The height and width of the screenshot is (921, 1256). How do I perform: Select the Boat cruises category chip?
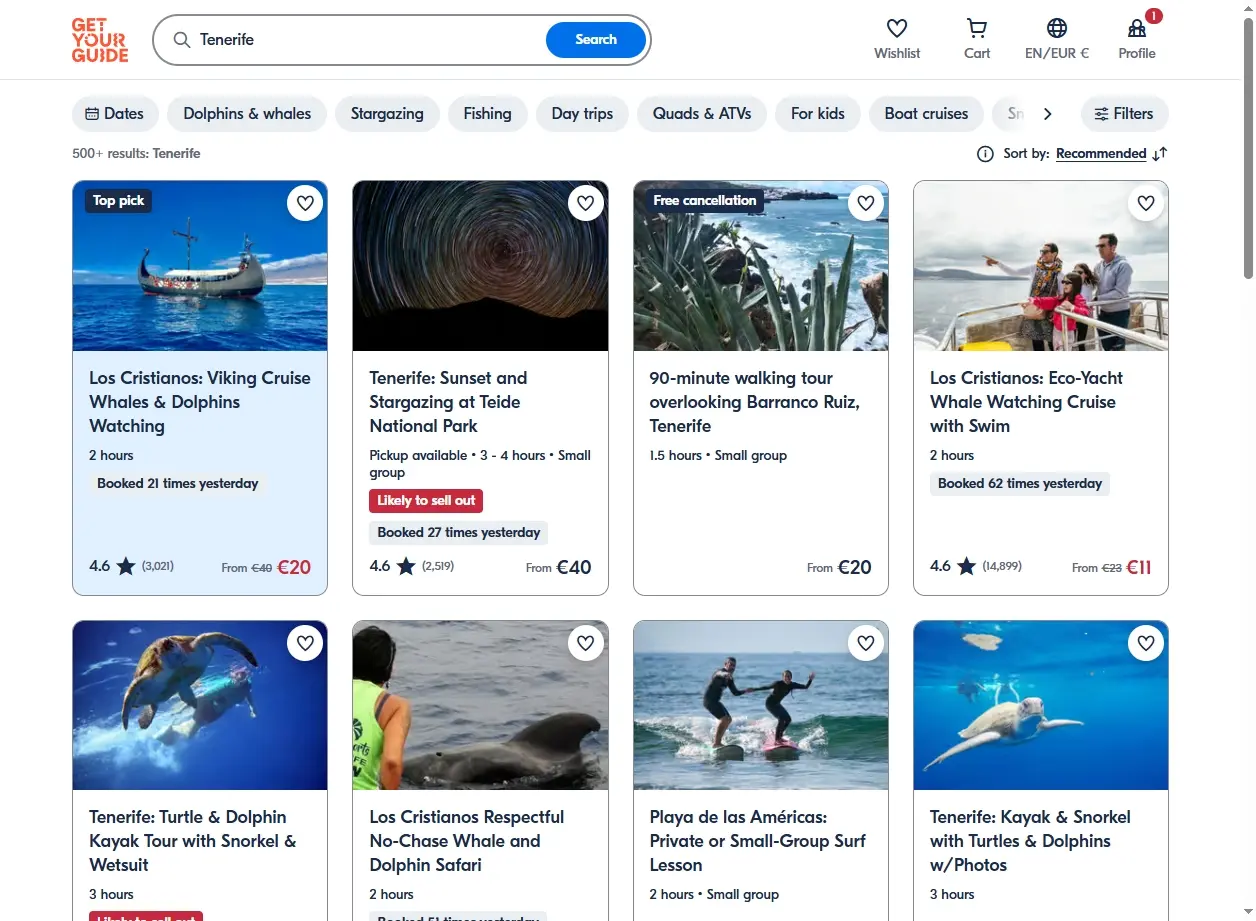click(926, 114)
